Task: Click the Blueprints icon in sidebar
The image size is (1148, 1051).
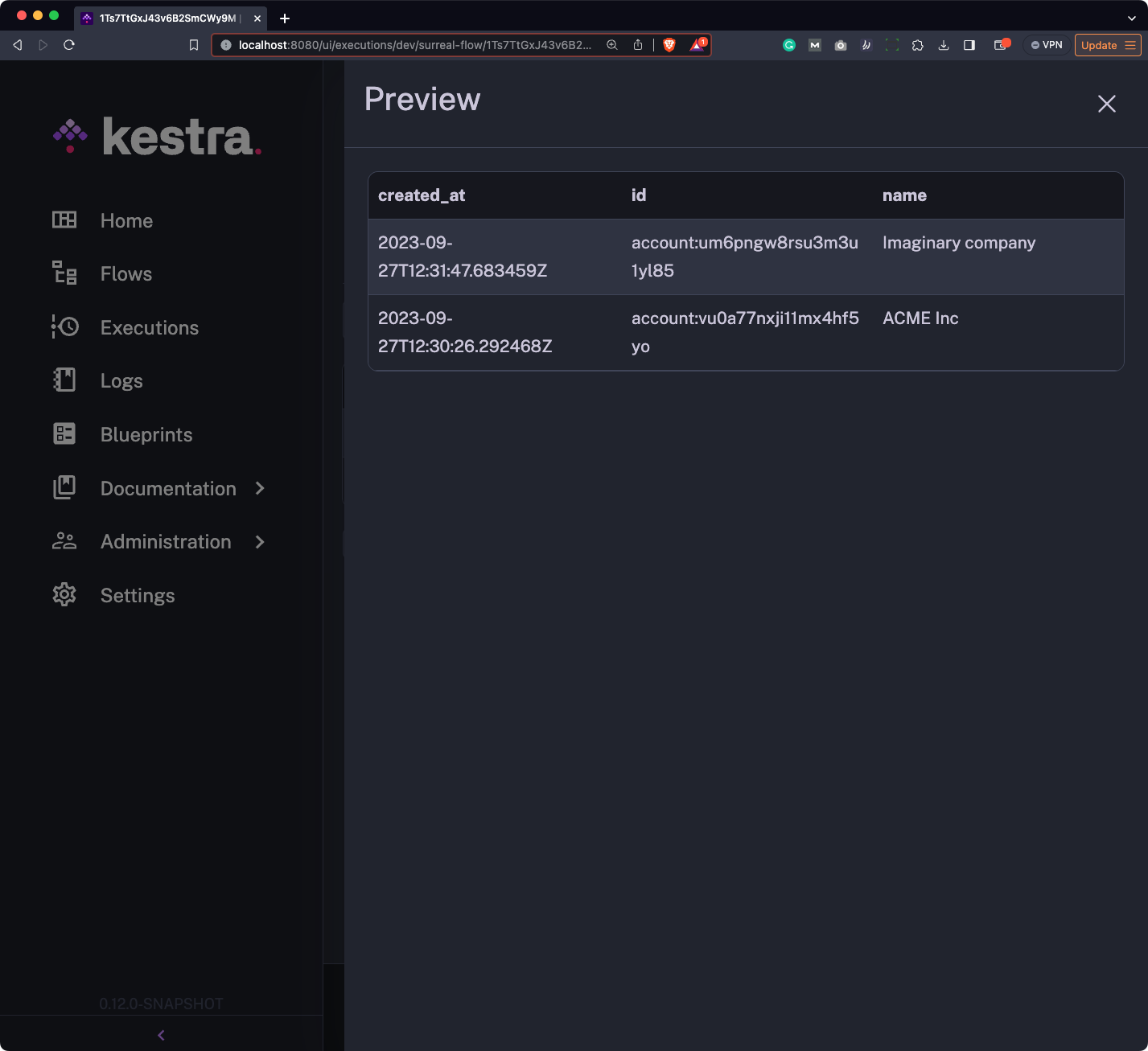Action: pos(64,434)
